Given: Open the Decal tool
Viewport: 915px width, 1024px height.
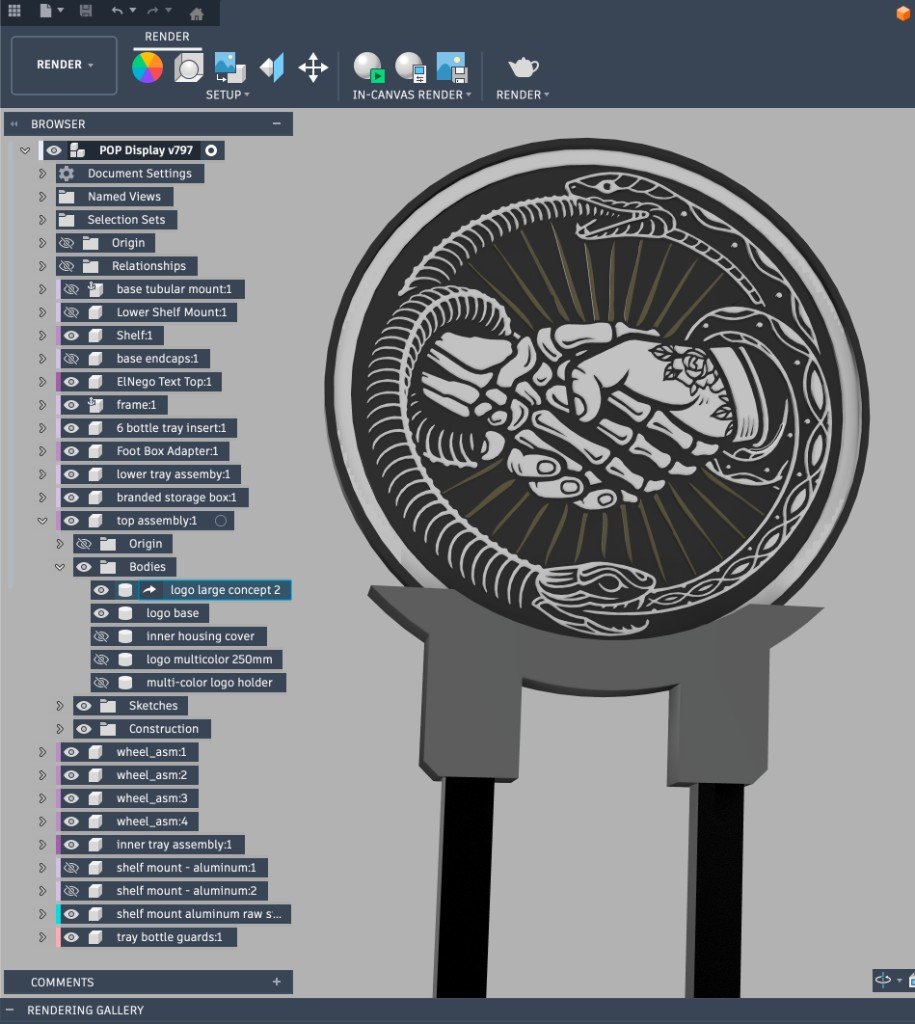Looking at the screenshot, I should click(x=229, y=68).
